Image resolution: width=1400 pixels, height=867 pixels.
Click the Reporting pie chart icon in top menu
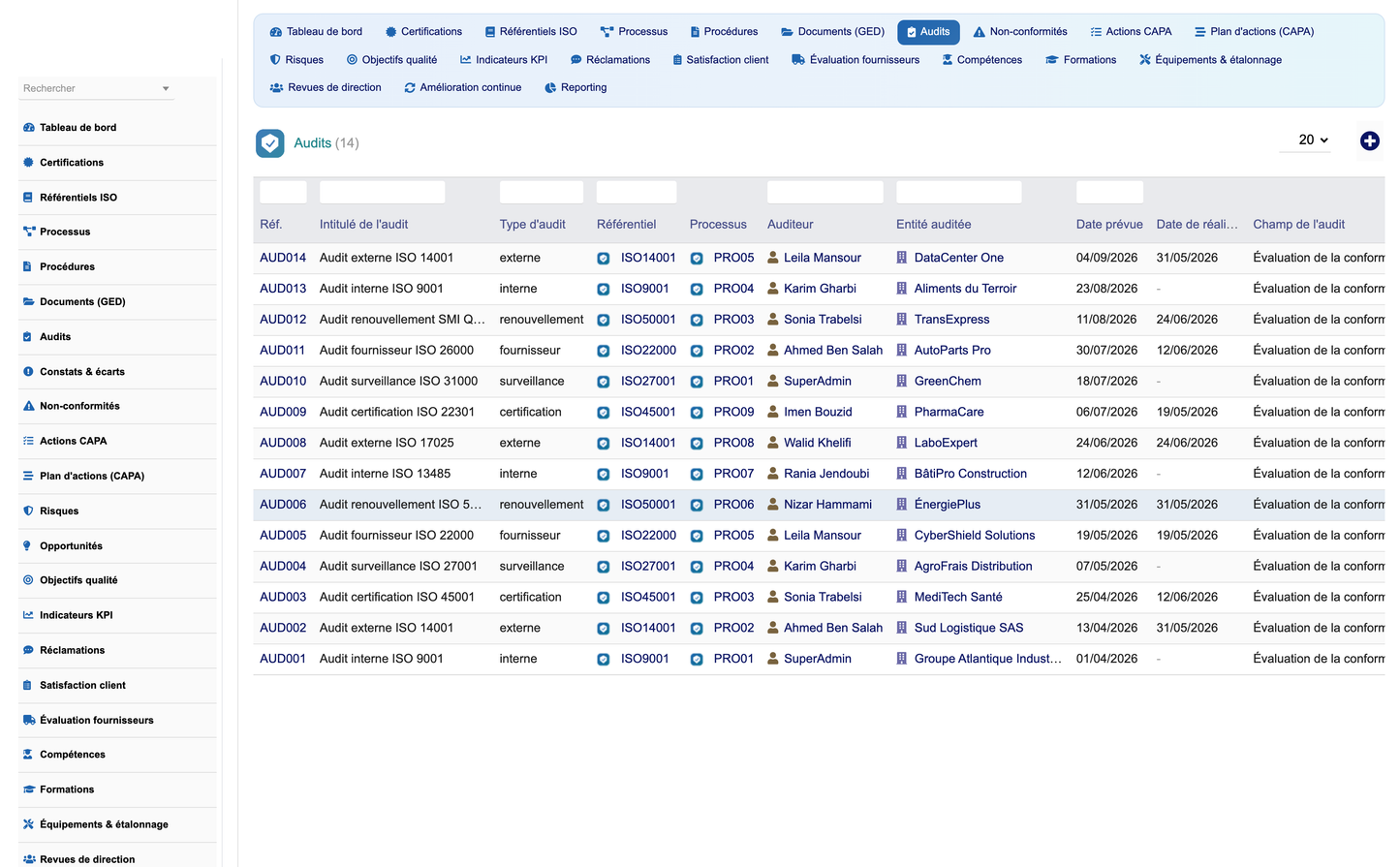[x=550, y=88]
